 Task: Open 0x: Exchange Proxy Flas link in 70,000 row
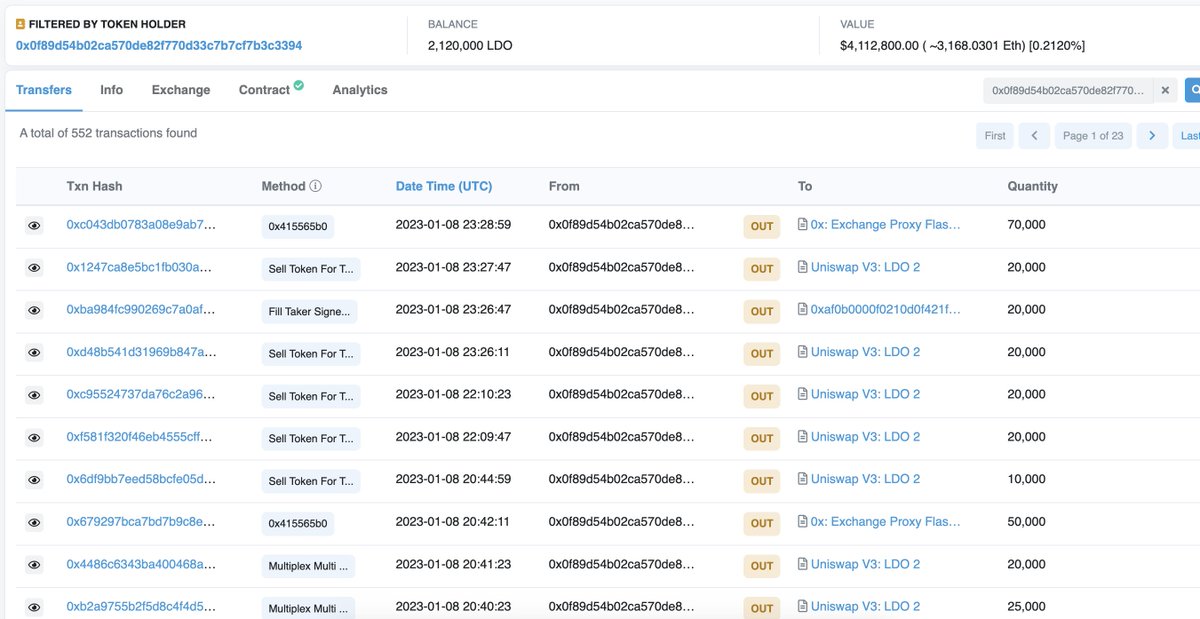(886, 225)
